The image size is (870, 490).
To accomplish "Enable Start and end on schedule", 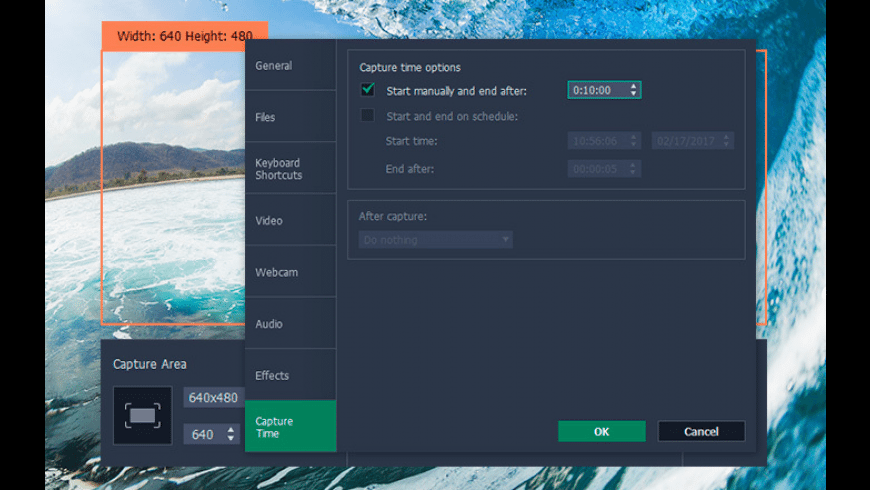I will (x=367, y=115).
